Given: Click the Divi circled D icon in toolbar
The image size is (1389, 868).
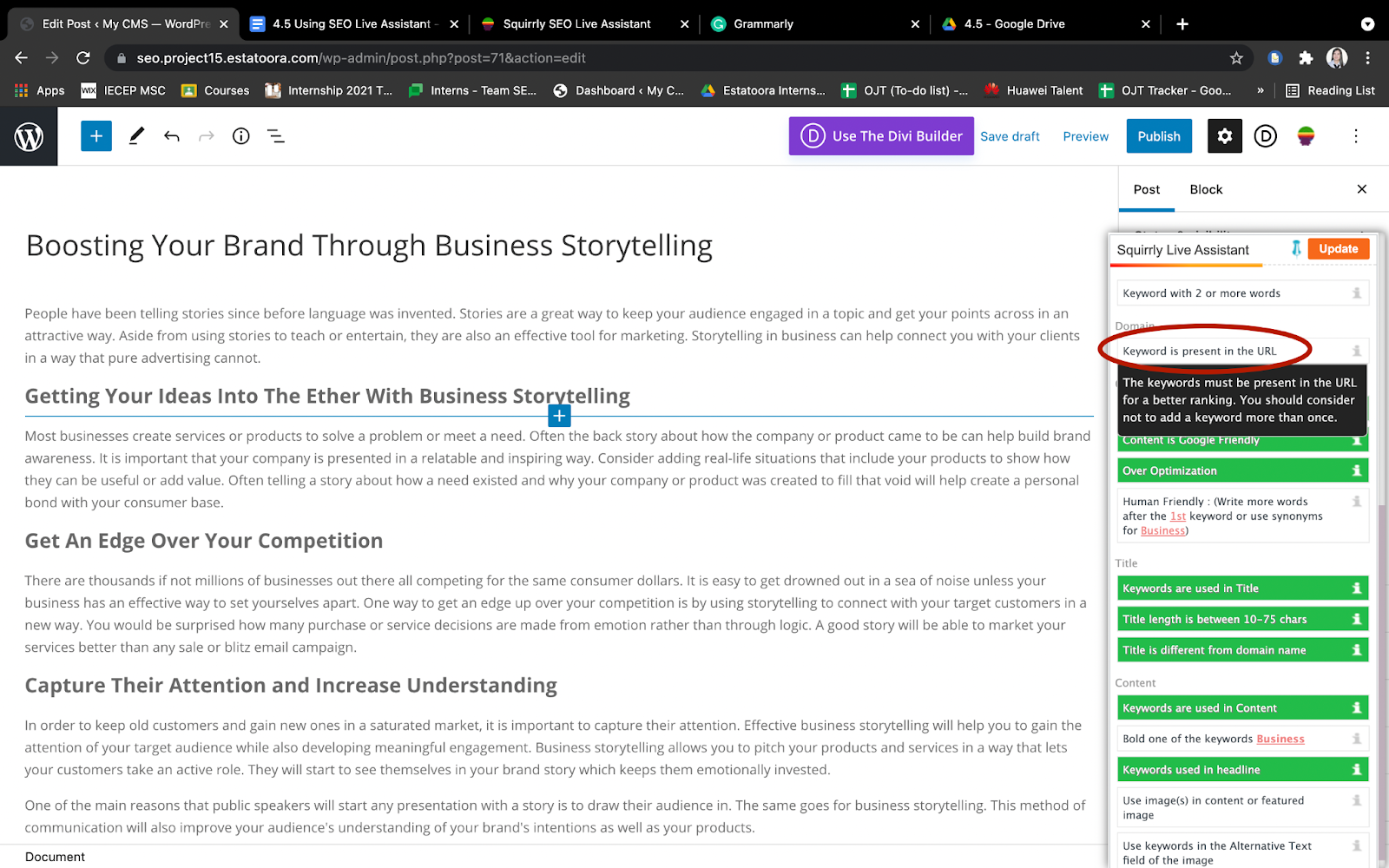Looking at the screenshot, I should 1266,136.
